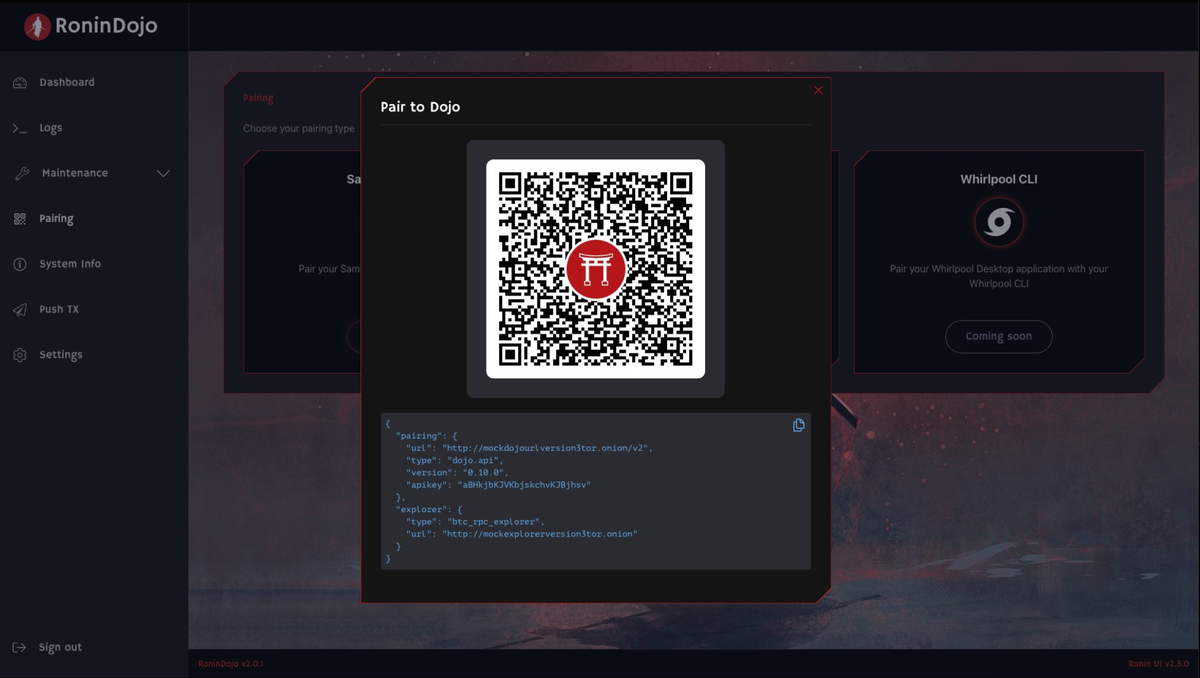Screen dimensions: 1200x678
Task: Open the Logs menu item
Action: tap(51, 128)
